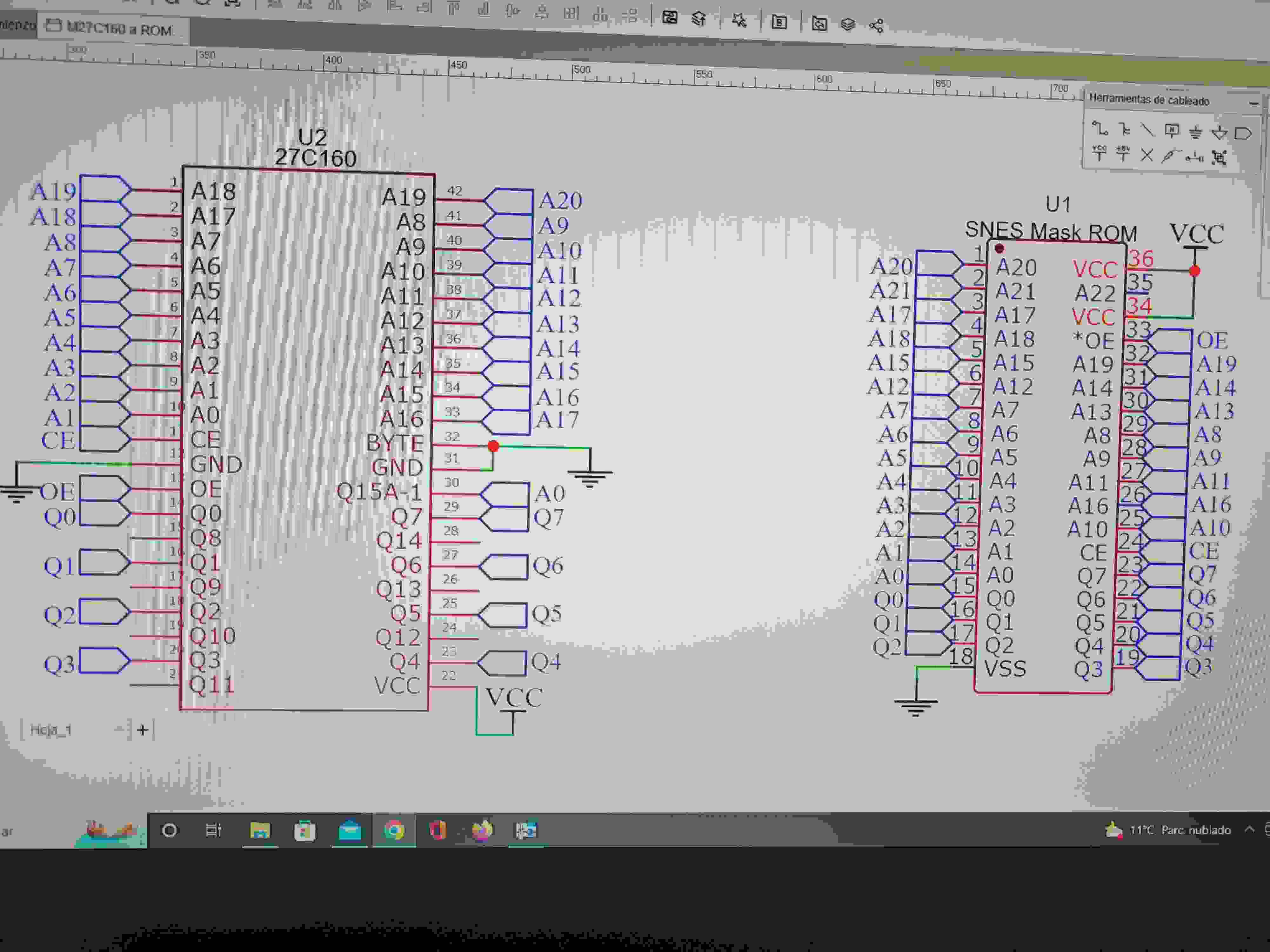Click the share icon in toolbar

(x=876, y=25)
